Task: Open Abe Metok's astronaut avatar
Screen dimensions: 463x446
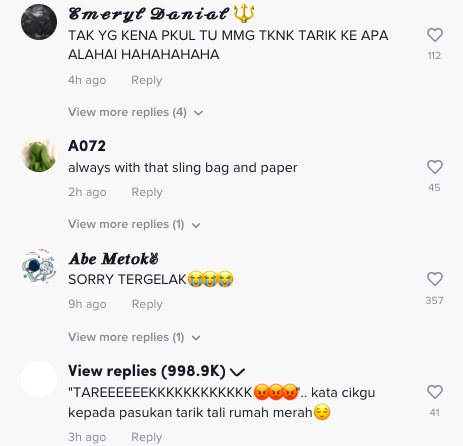Action: (39, 267)
